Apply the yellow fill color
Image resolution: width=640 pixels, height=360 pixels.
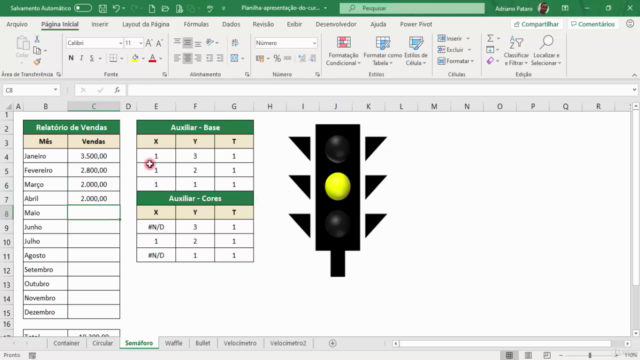point(135,58)
